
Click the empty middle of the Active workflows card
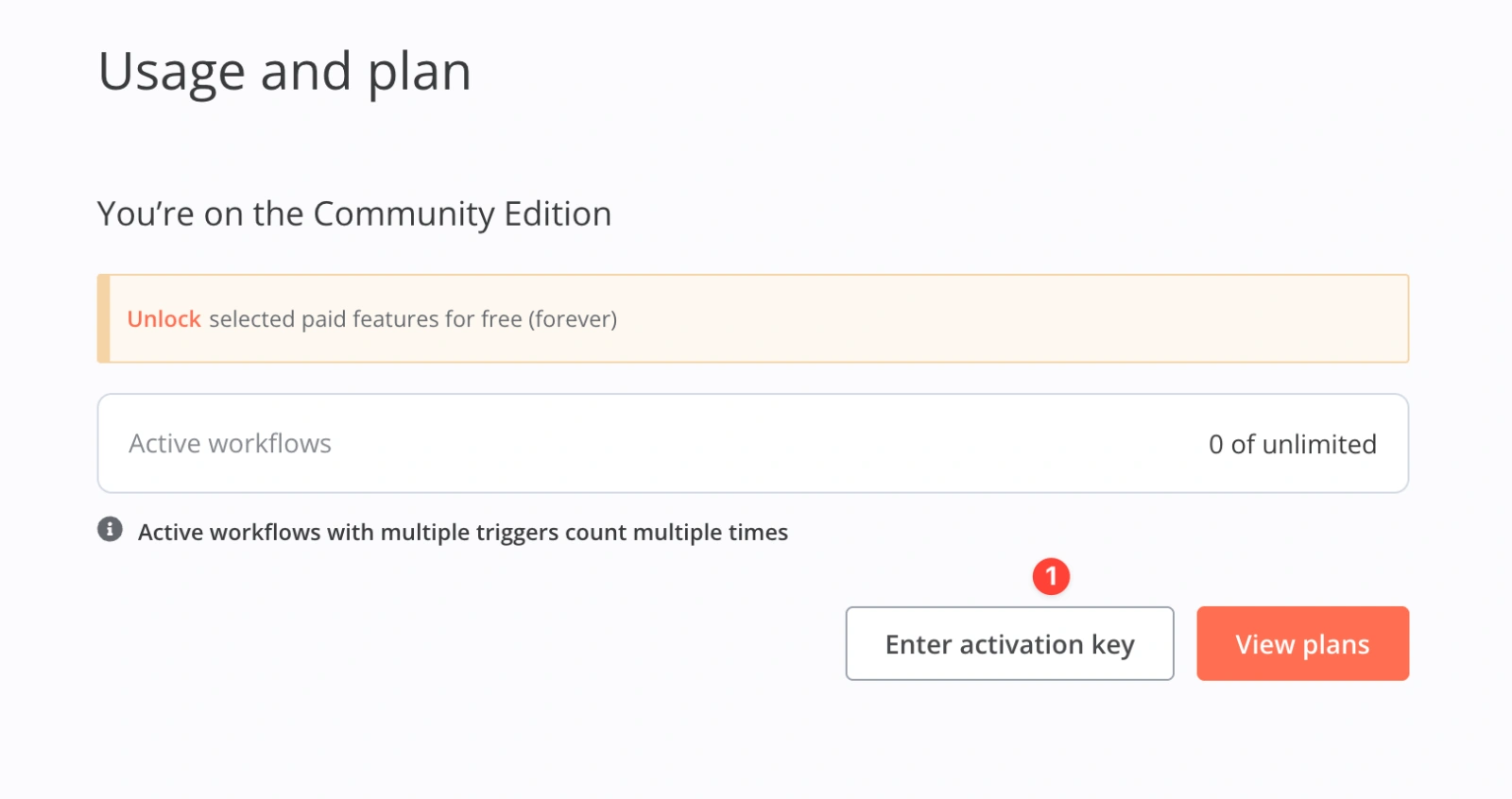(756, 444)
